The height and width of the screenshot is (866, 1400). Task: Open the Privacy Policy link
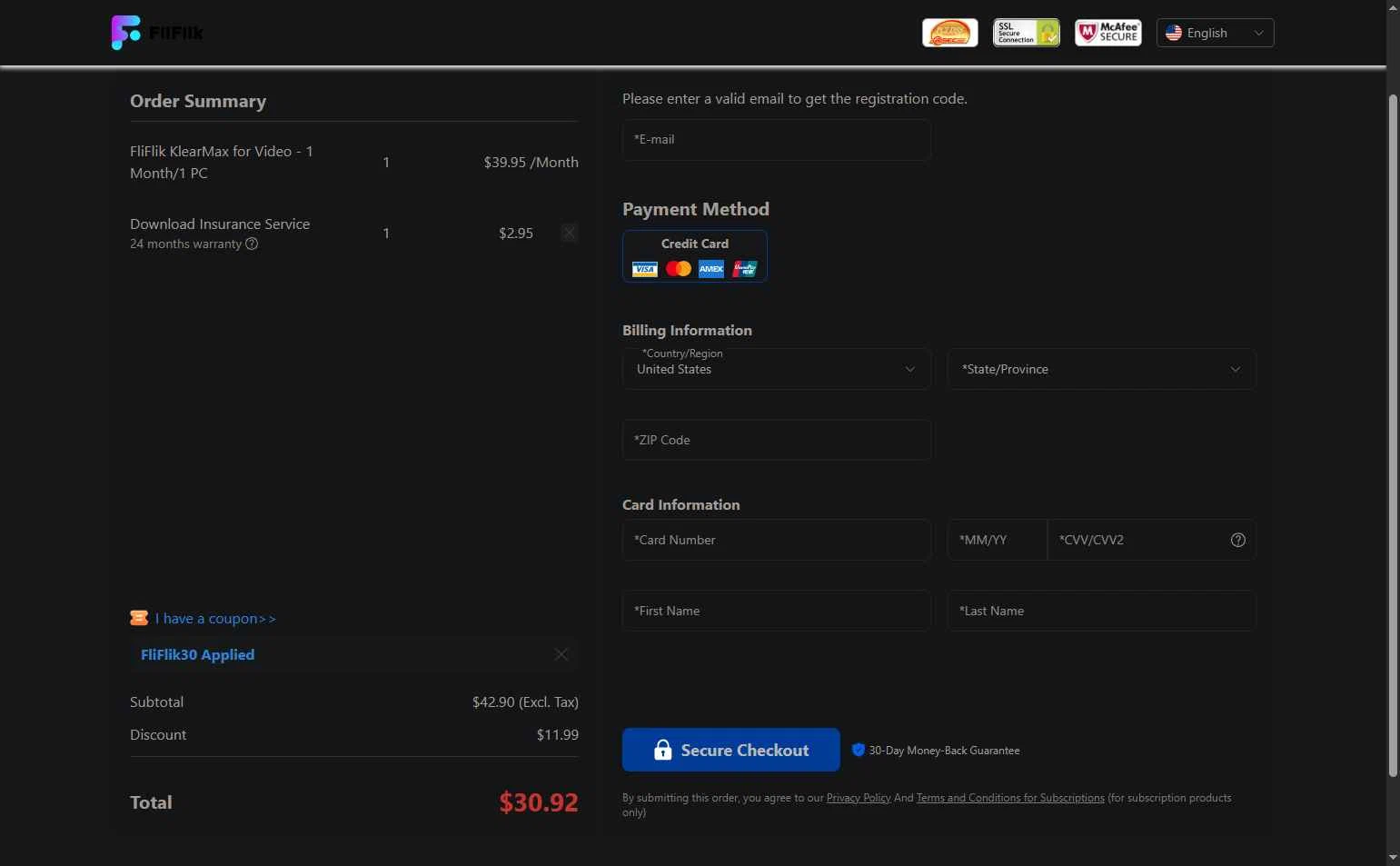859,798
